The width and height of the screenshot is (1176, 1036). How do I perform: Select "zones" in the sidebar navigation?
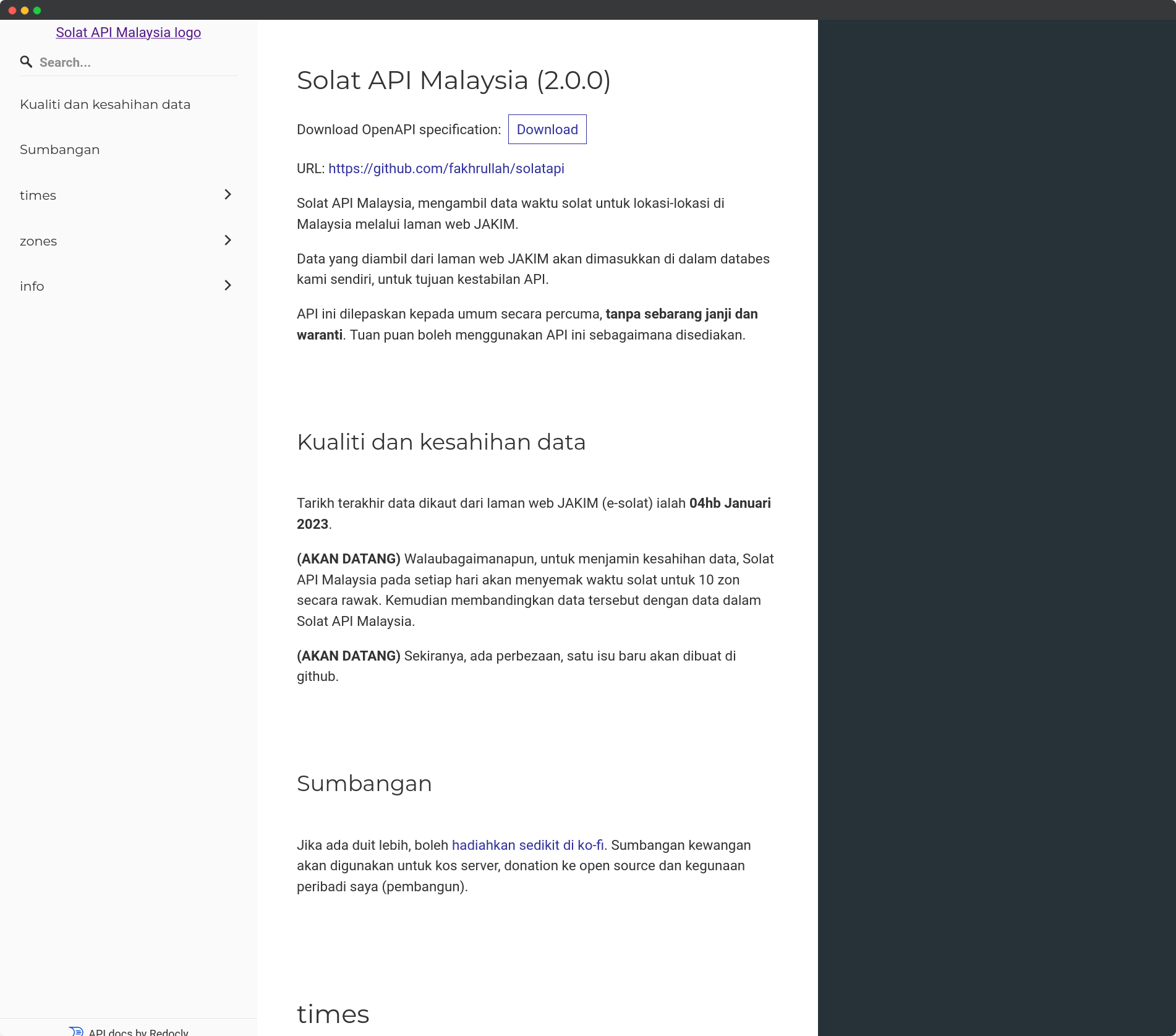click(x=39, y=241)
